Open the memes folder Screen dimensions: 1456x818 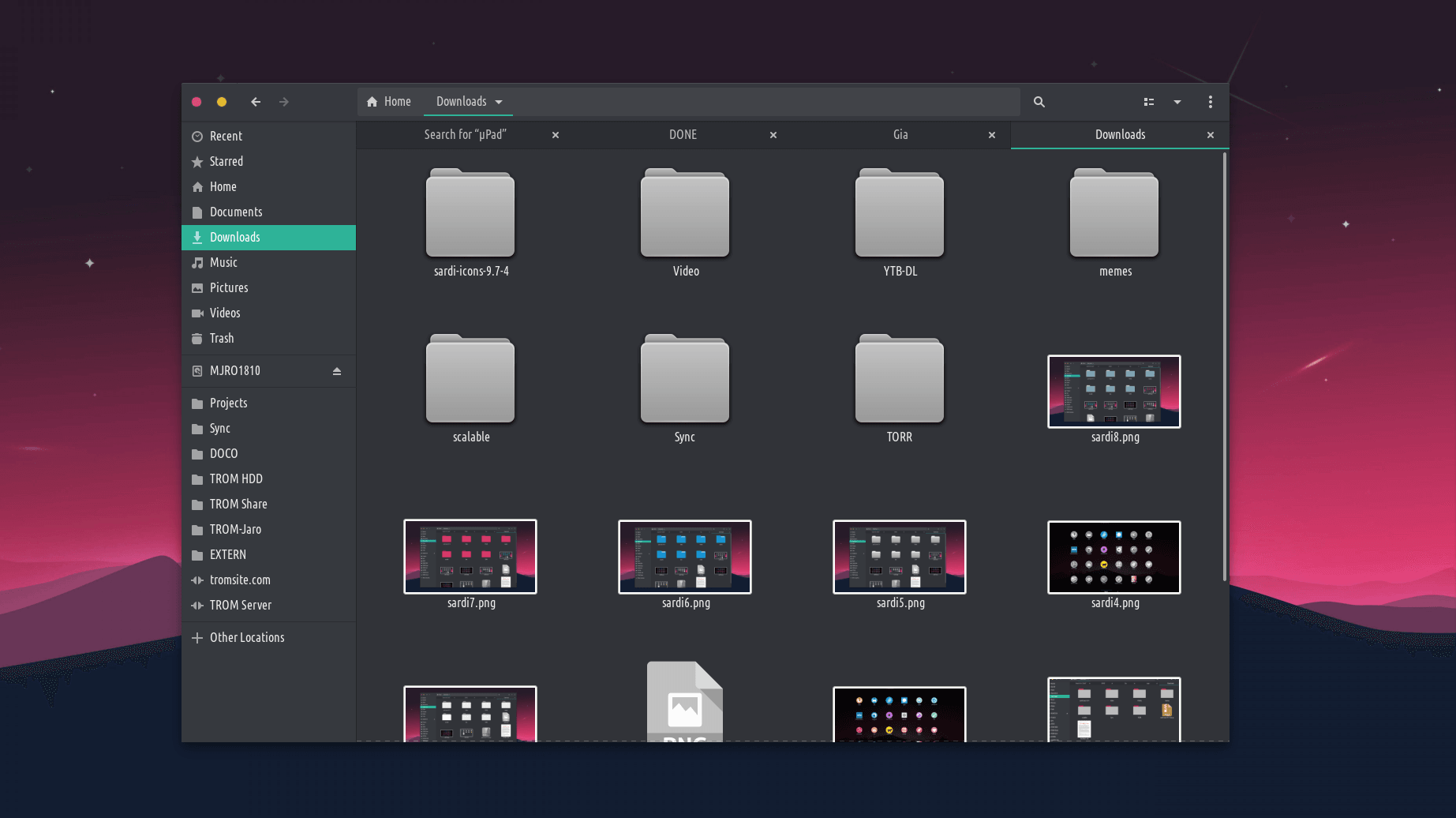pos(1114,215)
